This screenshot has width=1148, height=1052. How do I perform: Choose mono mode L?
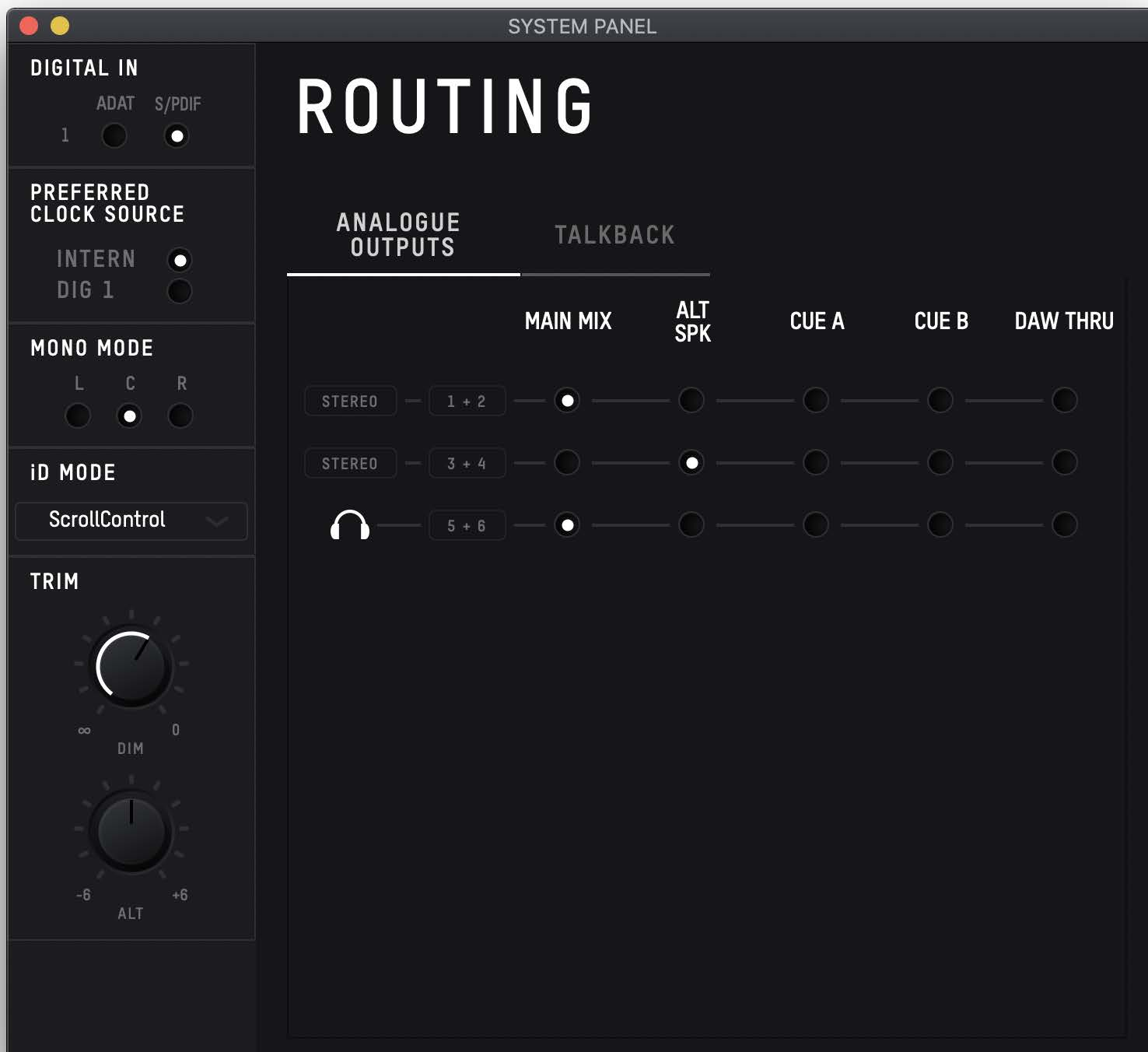pos(78,416)
